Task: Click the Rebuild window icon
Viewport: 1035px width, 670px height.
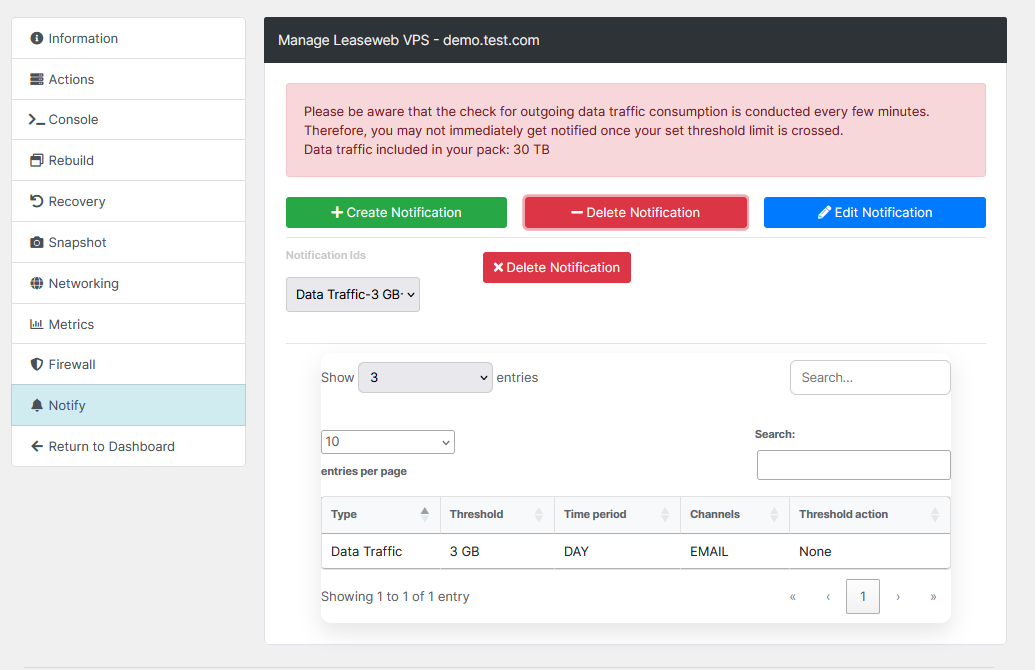Action: click(37, 160)
